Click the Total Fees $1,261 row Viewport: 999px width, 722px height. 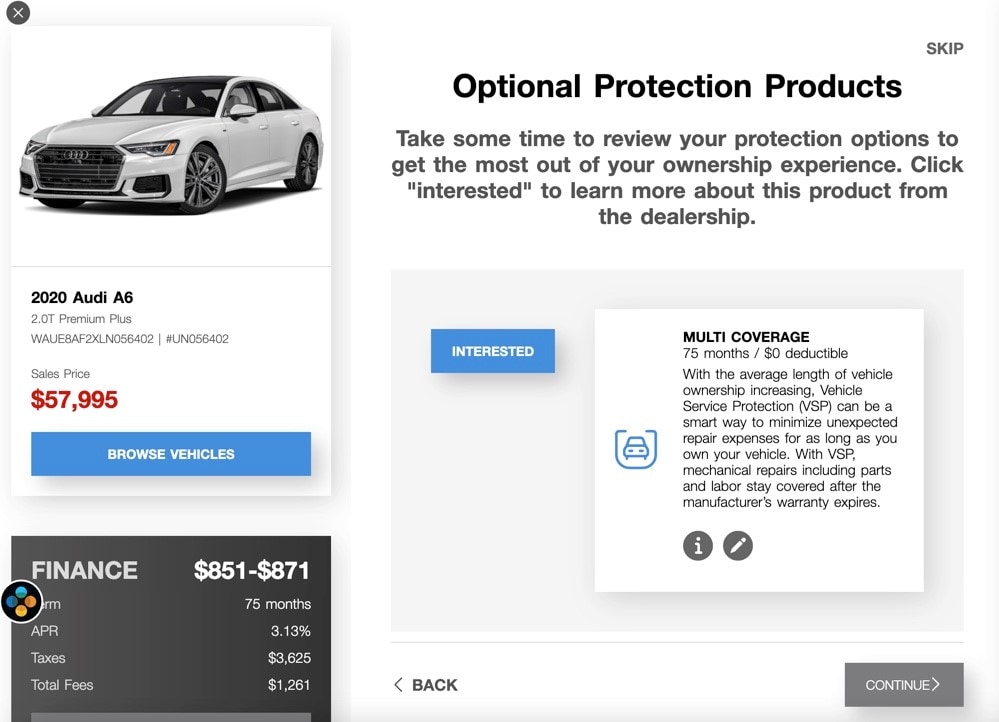[171, 685]
